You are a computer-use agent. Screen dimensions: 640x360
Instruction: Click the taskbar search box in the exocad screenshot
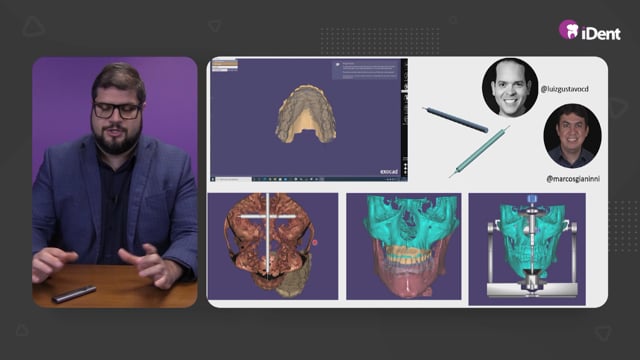[x=233, y=179]
